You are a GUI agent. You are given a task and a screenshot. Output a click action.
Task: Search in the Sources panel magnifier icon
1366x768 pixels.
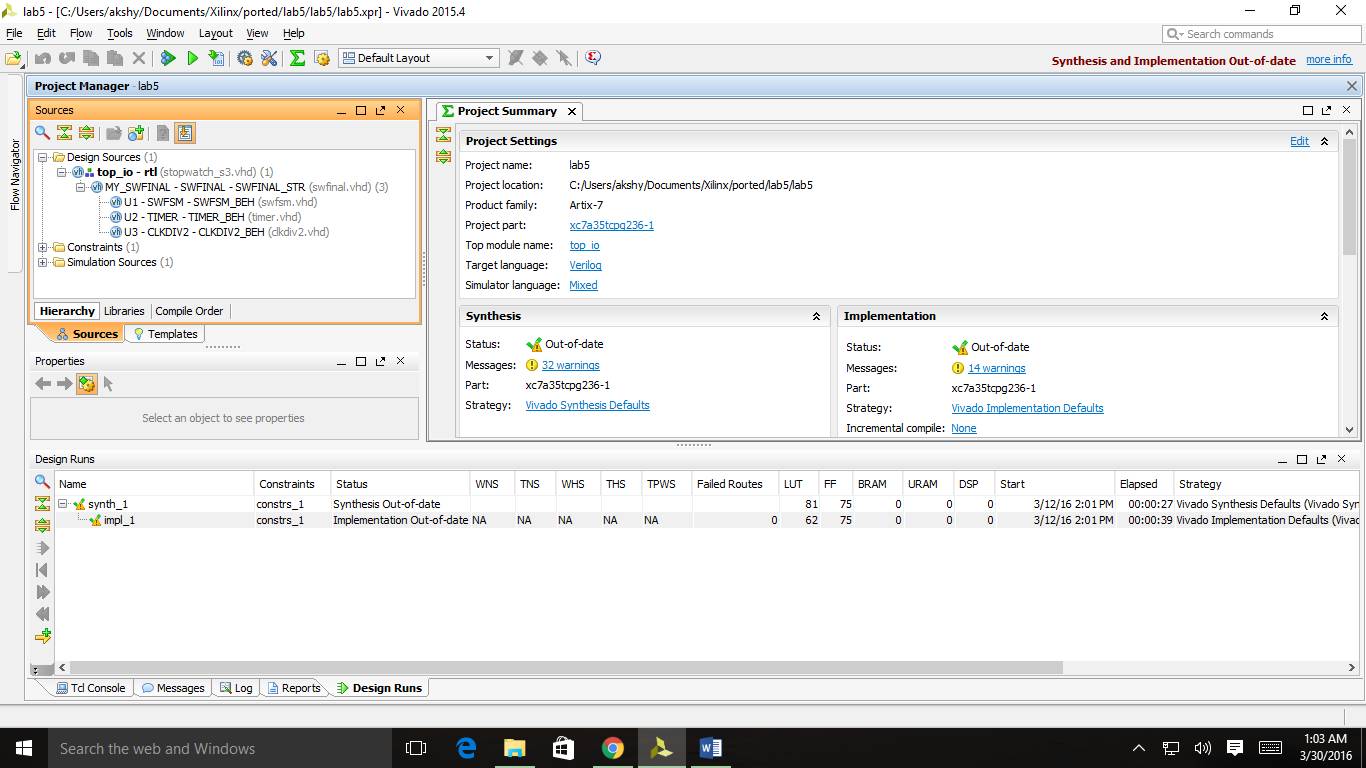(x=42, y=132)
